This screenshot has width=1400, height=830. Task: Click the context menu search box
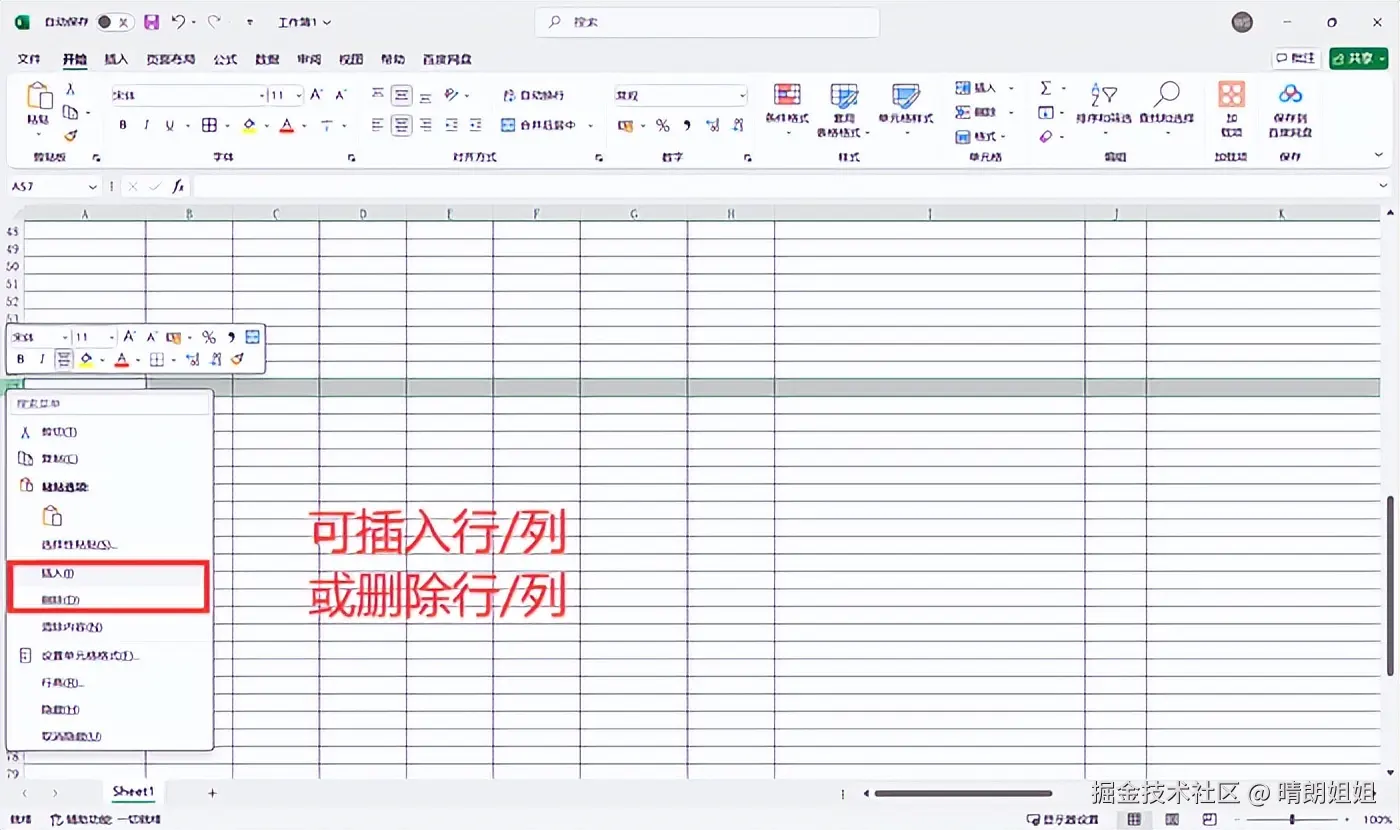point(111,404)
